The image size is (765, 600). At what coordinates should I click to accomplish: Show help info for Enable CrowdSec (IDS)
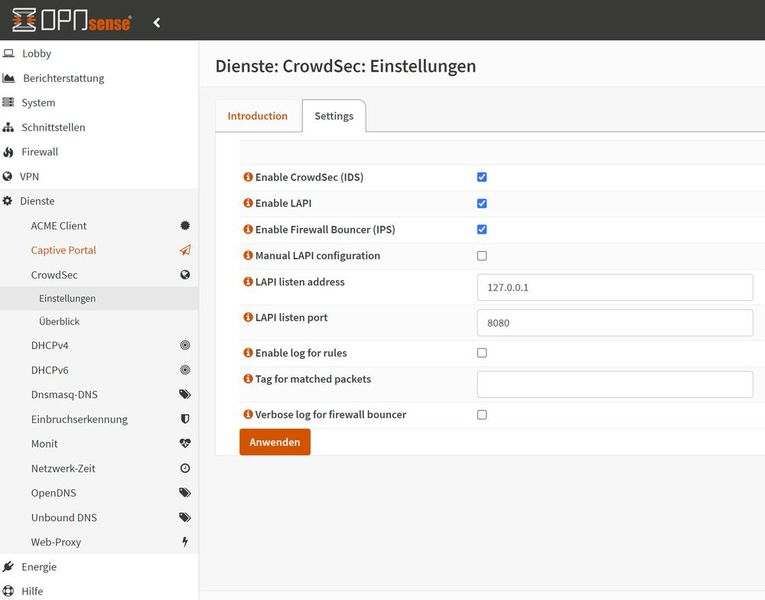coord(248,177)
